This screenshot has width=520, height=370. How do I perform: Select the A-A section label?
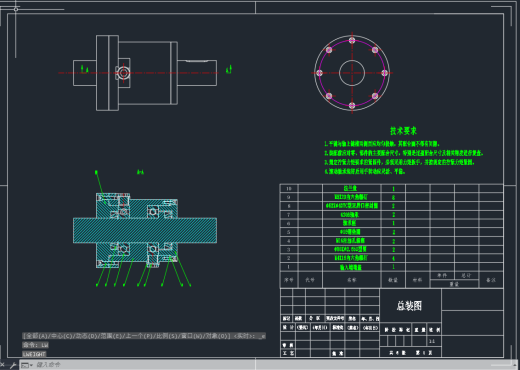coord(140,172)
